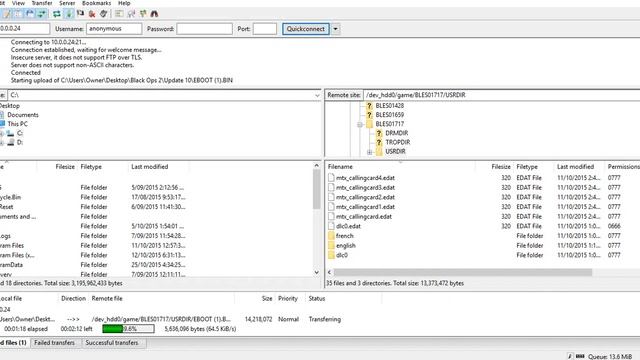Select BLES01428 folder in remote tree

tap(389, 106)
